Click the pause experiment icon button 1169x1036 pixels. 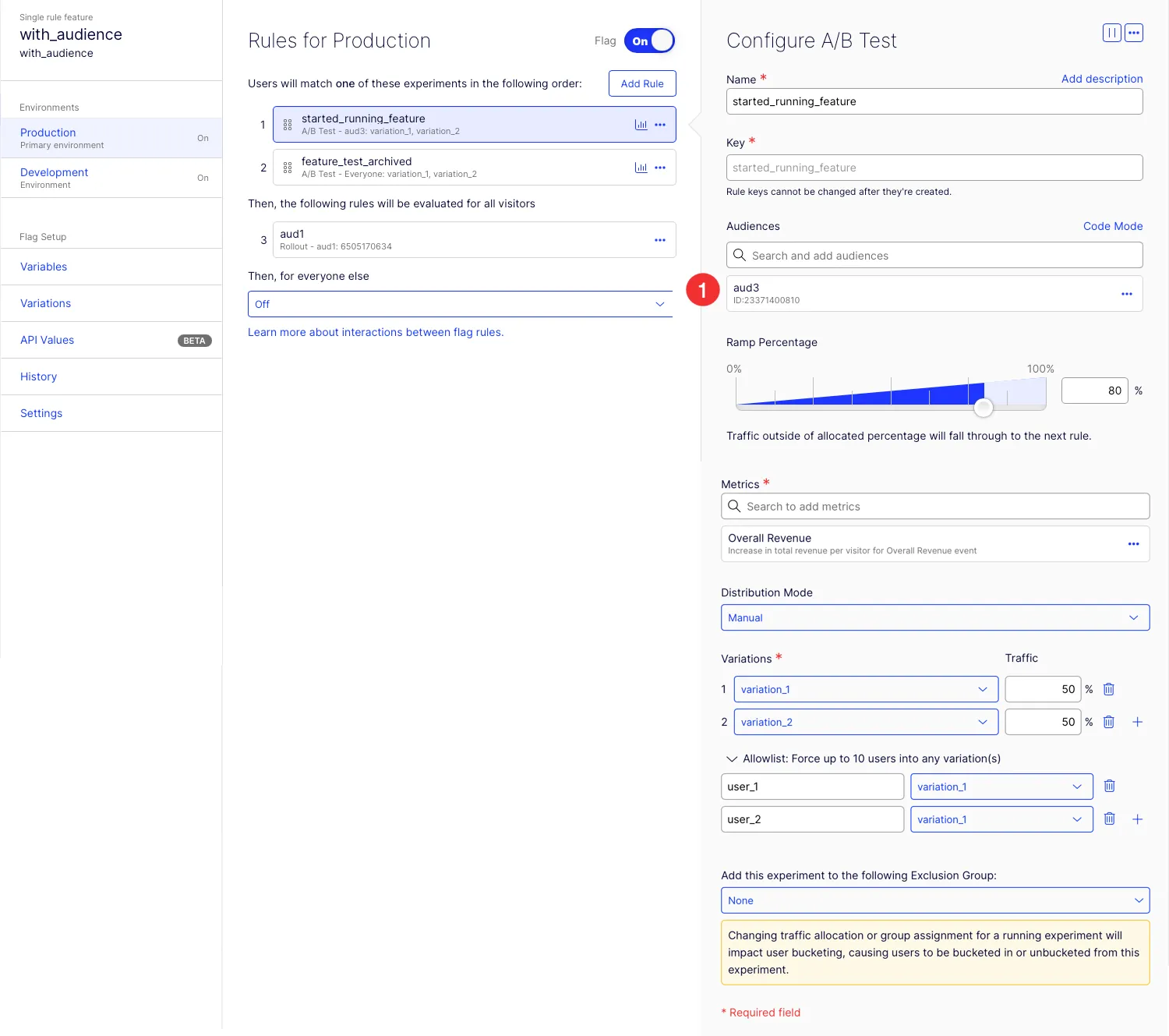point(1111,33)
